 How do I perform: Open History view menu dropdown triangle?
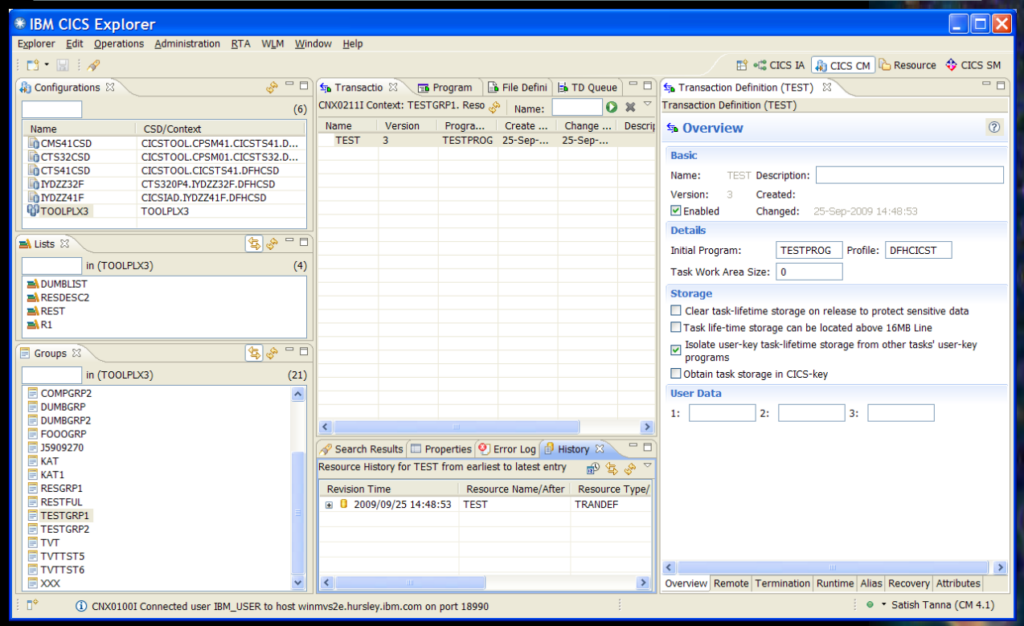pos(647,465)
